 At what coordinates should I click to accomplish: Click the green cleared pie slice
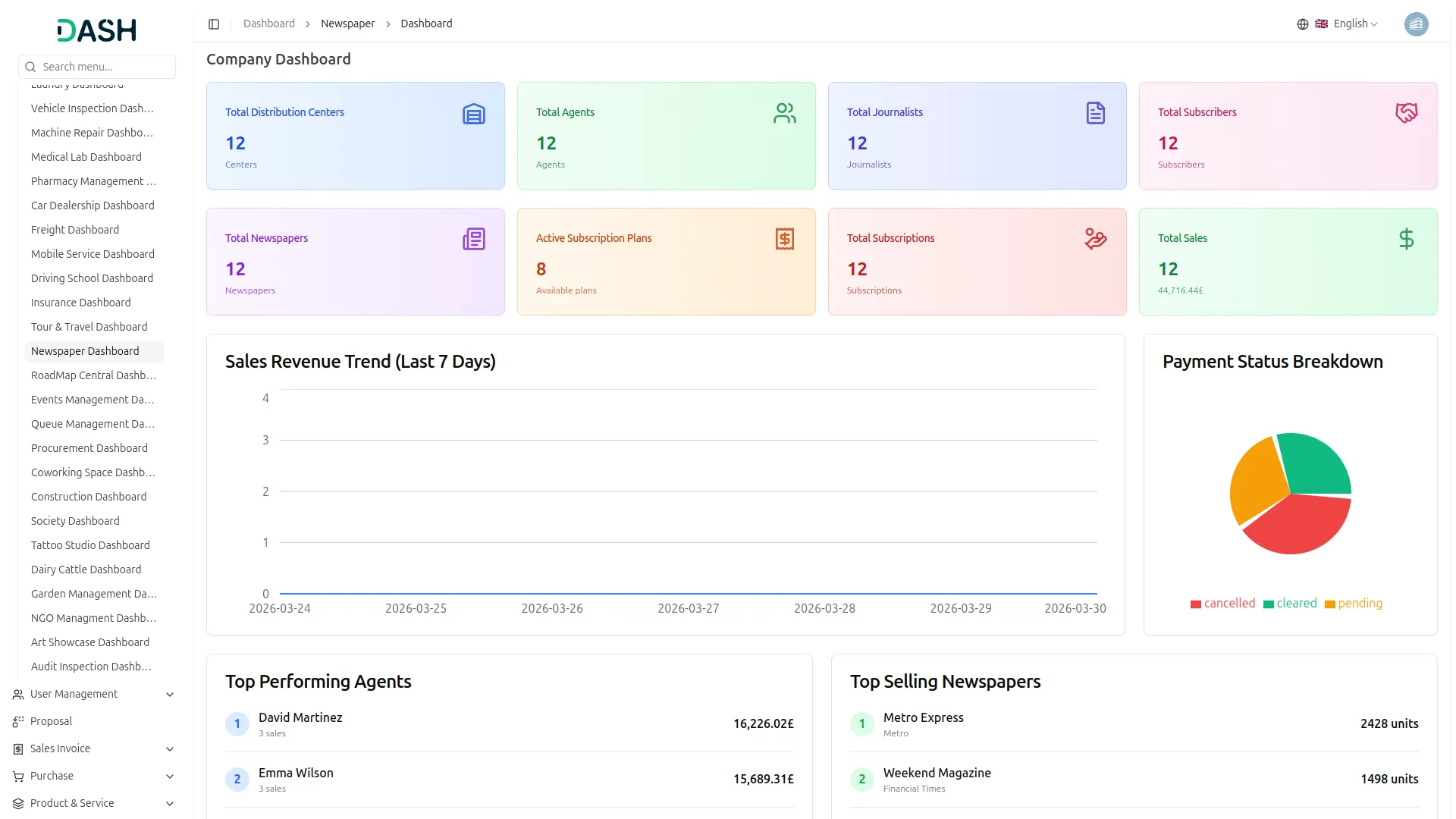click(1317, 462)
